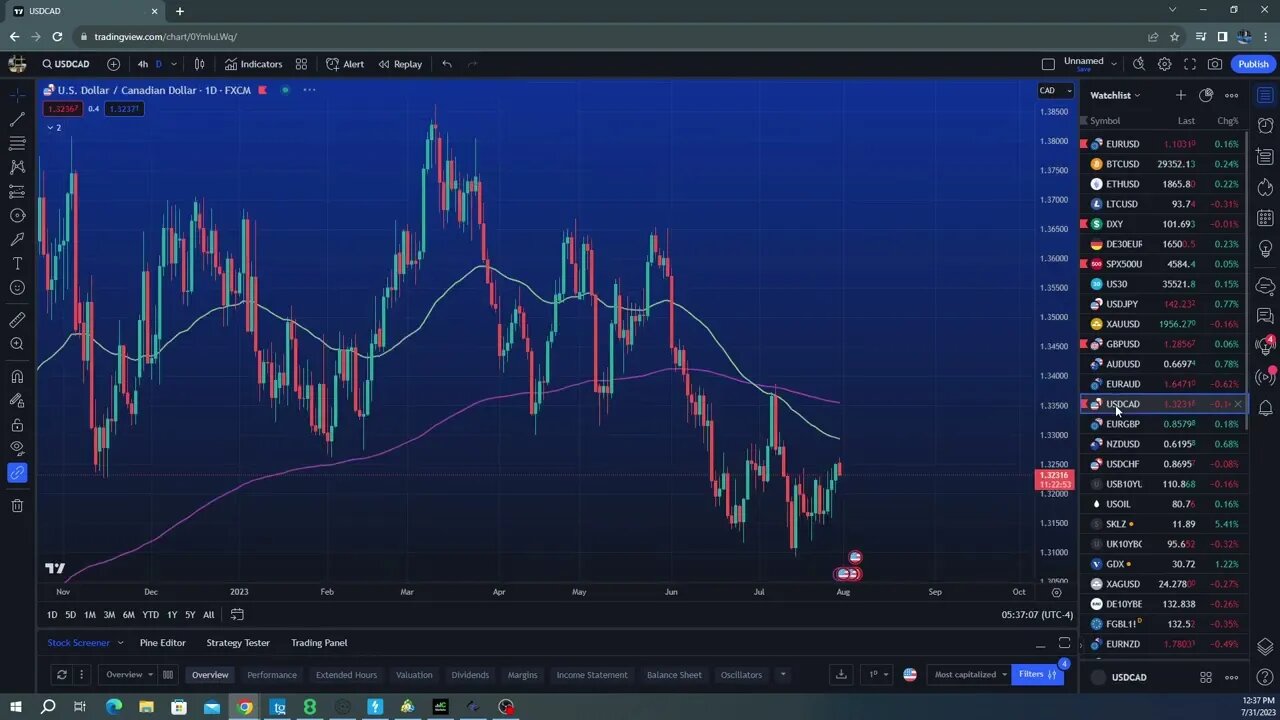Open alerts alarm clock sidebar icon

tap(1265, 126)
